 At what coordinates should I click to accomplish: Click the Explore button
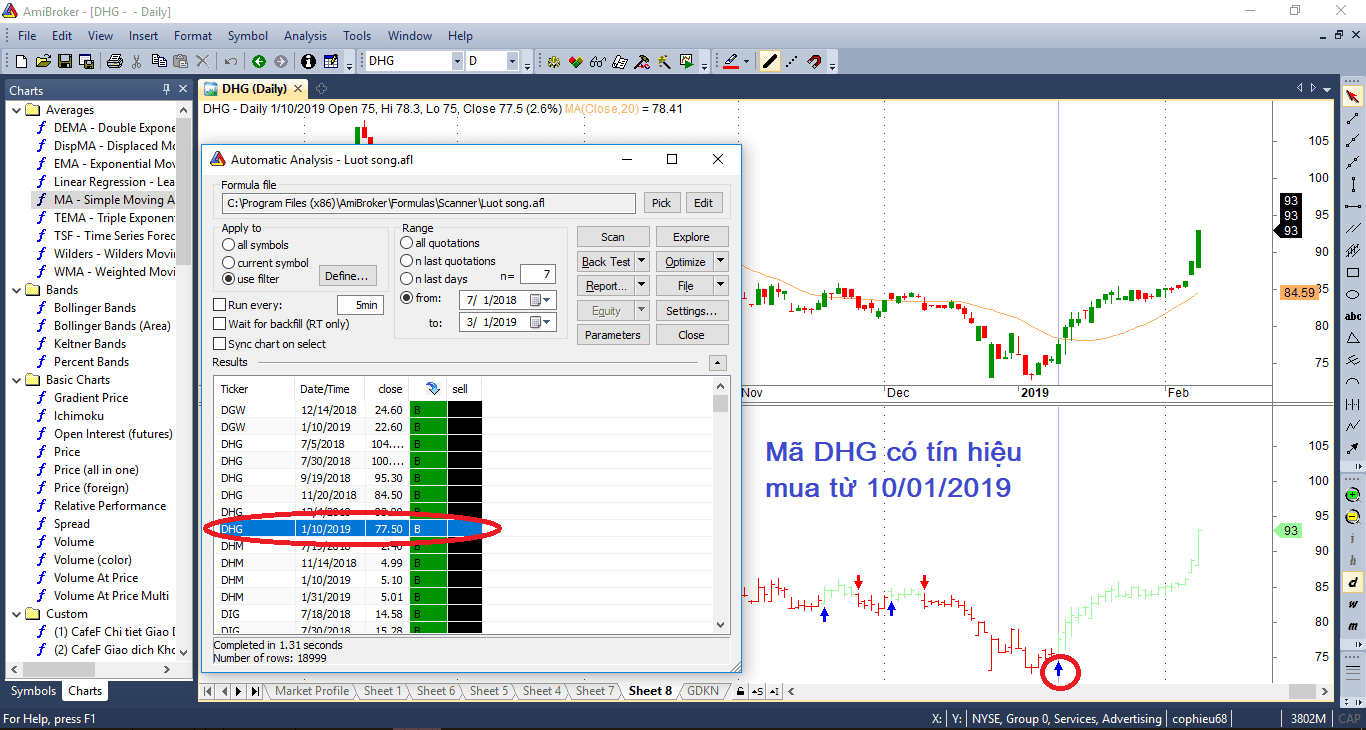pyautogui.click(x=692, y=237)
